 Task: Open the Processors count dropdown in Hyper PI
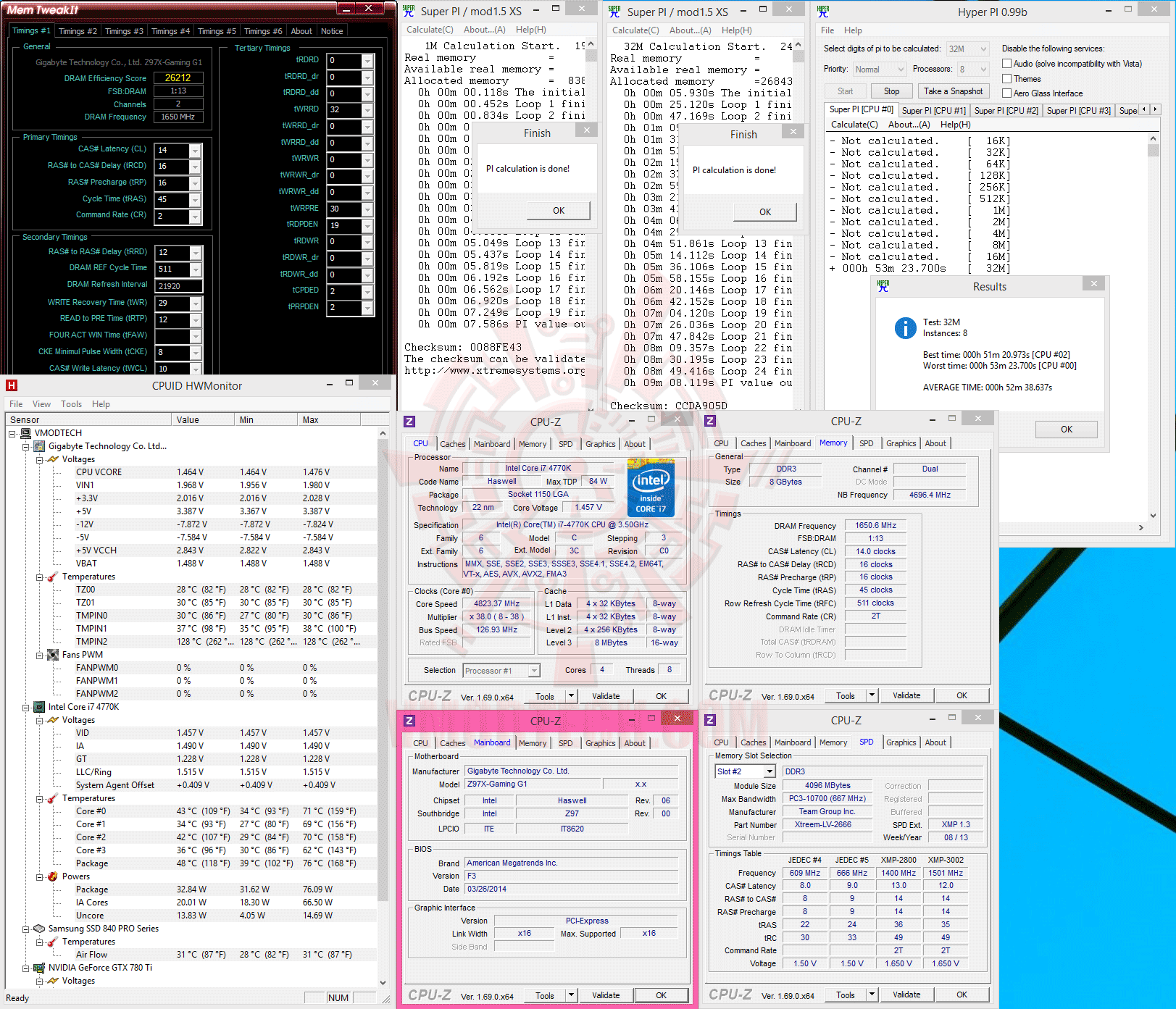pos(983,70)
